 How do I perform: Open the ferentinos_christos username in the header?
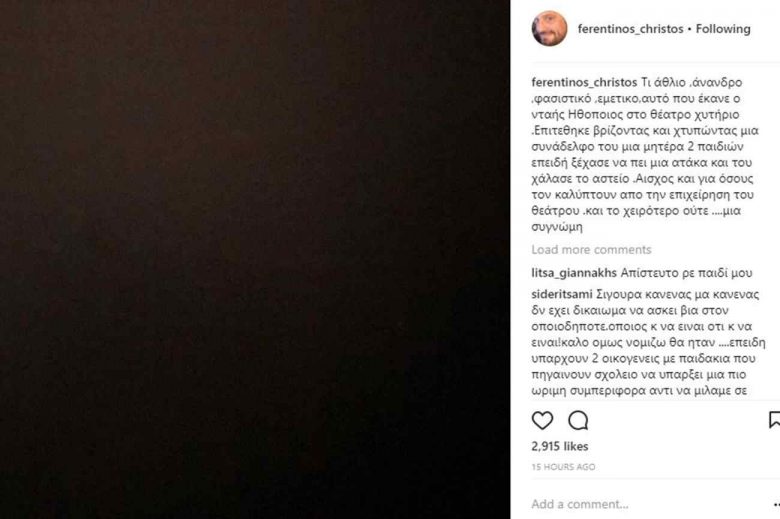tap(630, 29)
